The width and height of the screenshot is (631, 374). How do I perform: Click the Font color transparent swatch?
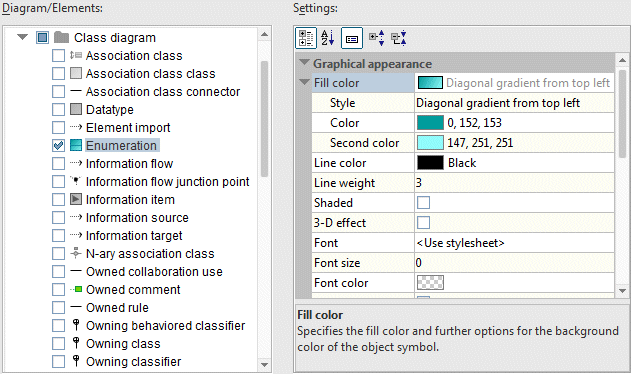point(430,283)
